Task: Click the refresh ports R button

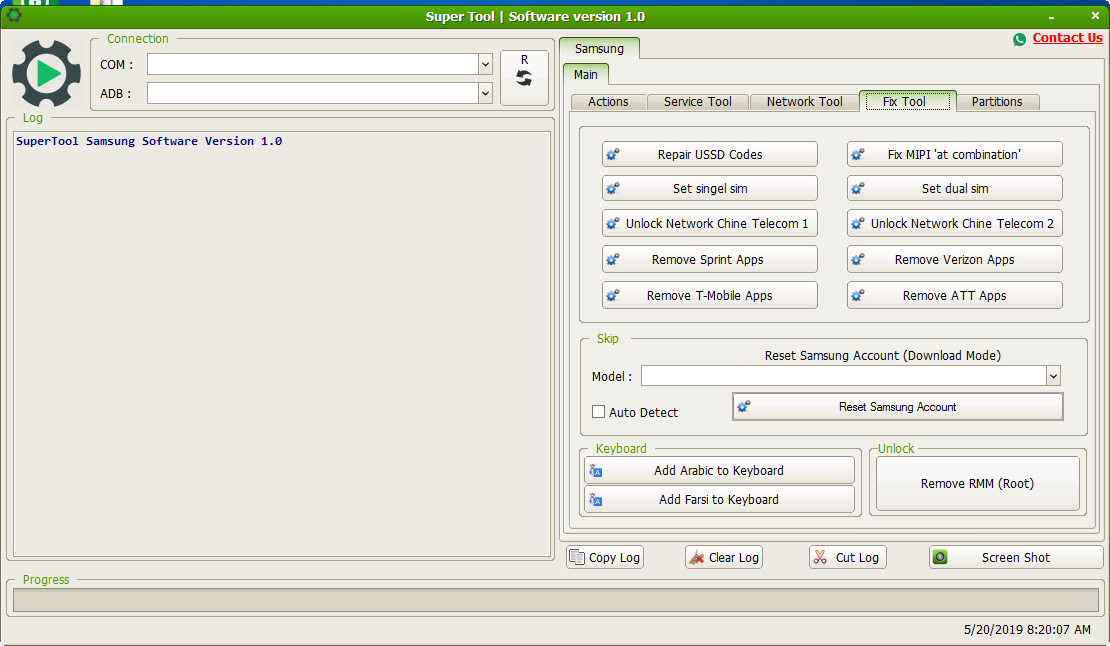Action: click(524, 78)
